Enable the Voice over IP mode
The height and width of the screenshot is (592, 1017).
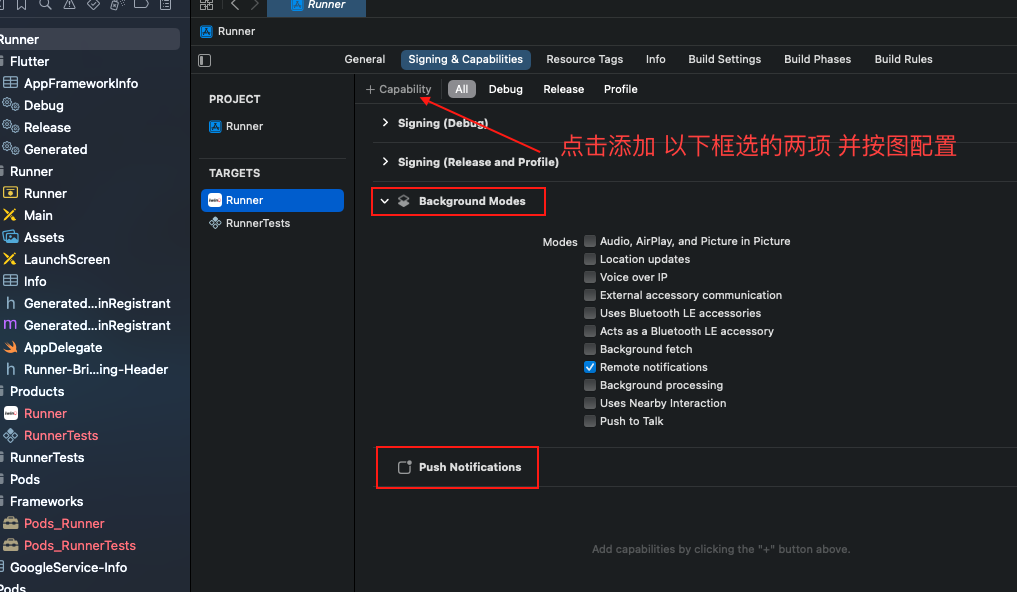click(x=590, y=277)
